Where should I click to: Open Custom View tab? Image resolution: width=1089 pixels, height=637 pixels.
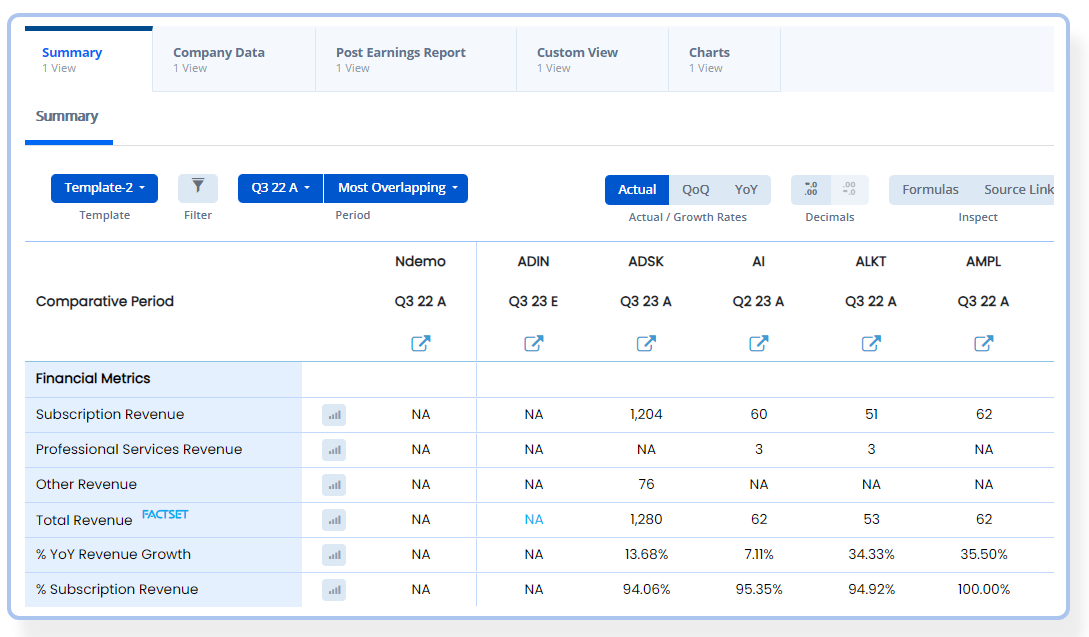(x=592, y=60)
